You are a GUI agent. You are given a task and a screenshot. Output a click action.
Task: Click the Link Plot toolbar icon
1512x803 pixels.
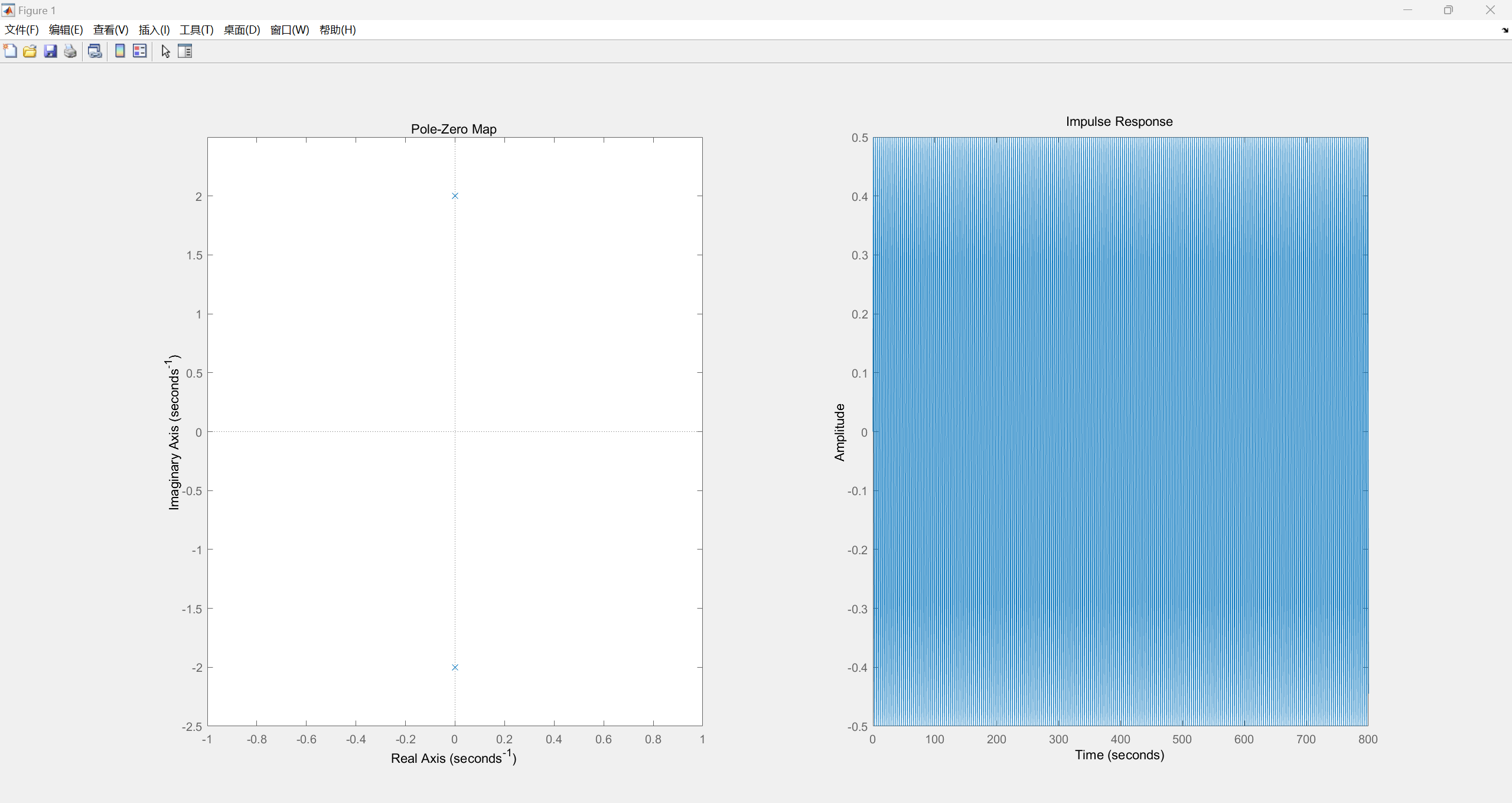coord(94,51)
